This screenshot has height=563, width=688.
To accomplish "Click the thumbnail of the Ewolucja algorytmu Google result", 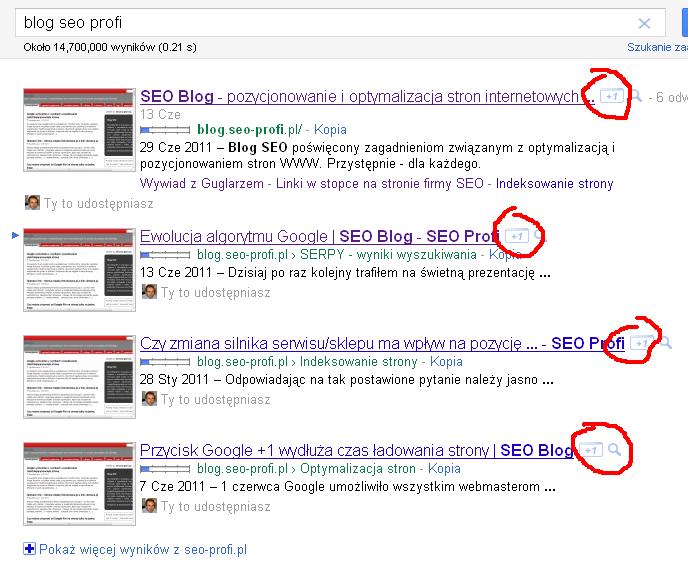I will (79, 270).
